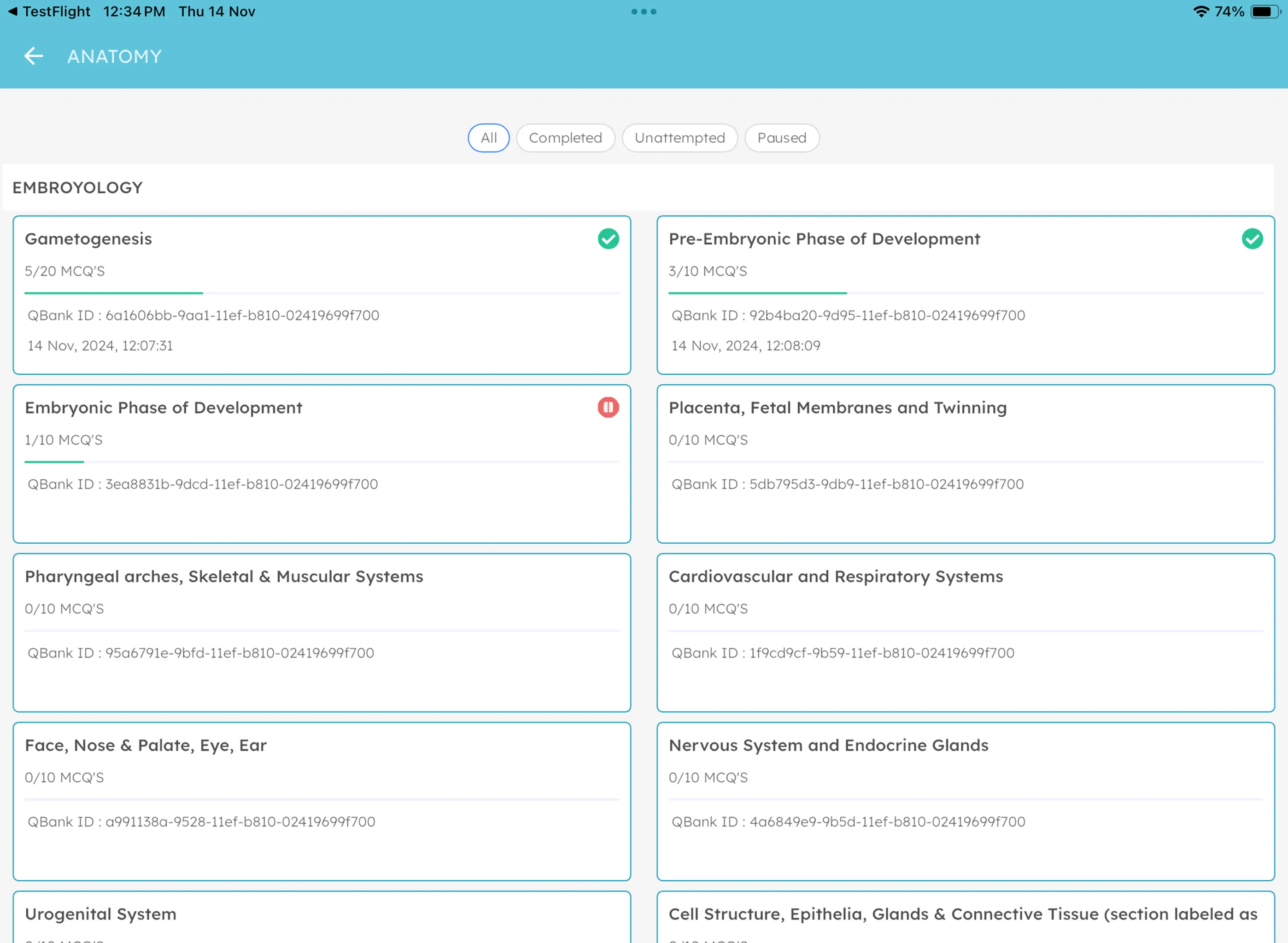Tap the EMBROYOLOGY section heading

(78, 188)
